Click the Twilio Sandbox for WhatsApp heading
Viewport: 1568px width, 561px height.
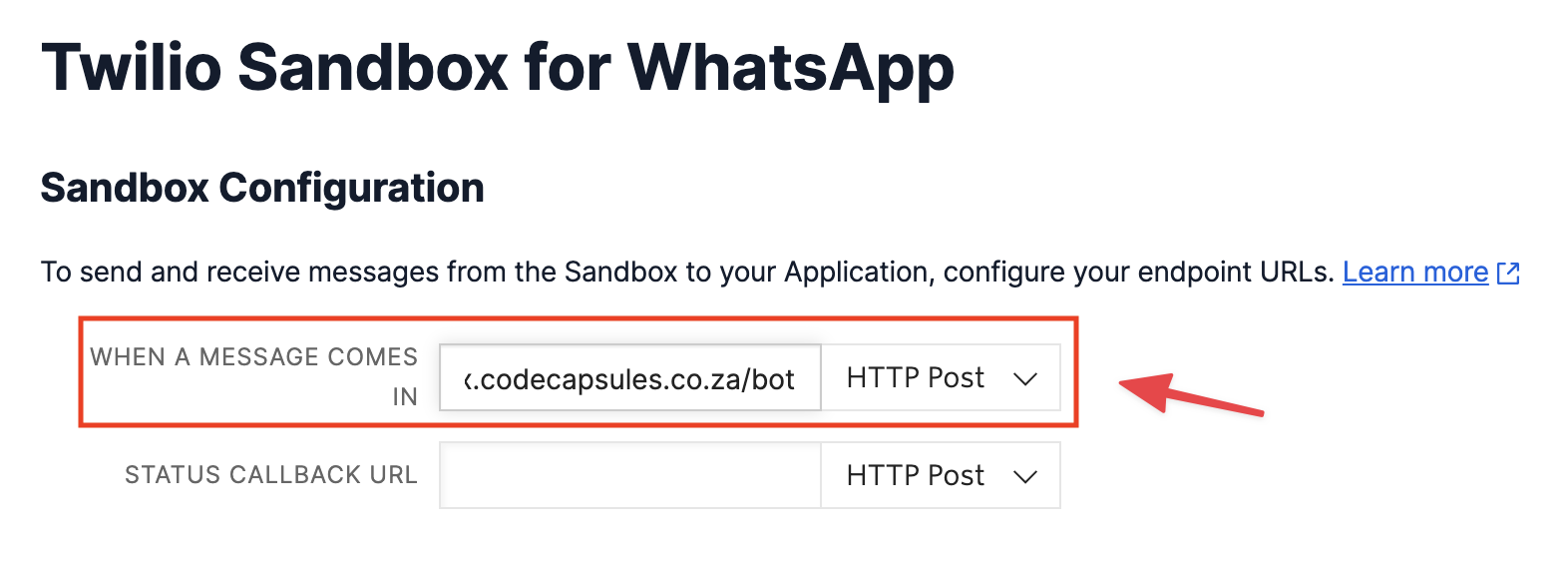497,68
